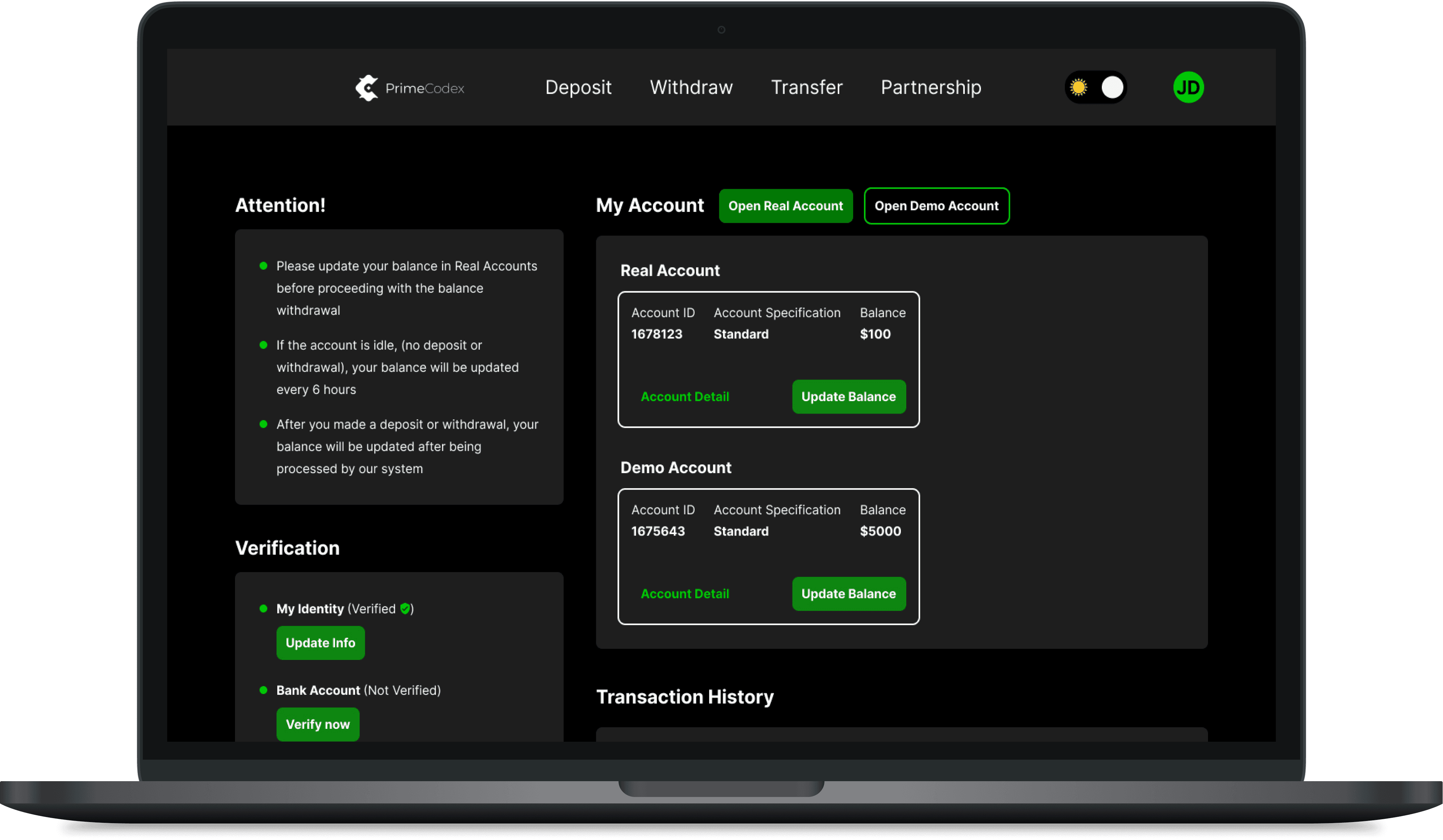
Task: Open Account Detail of the Demo Account
Action: pos(684,593)
